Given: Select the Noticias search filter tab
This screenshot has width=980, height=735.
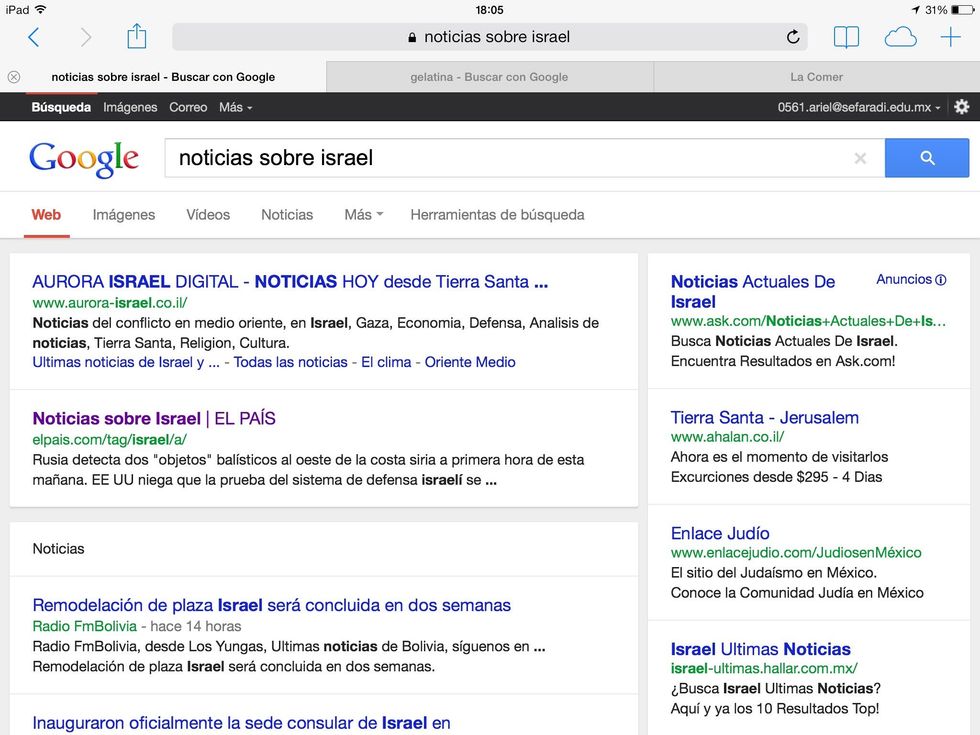Looking at the screenshot, I should pos(287,215).
